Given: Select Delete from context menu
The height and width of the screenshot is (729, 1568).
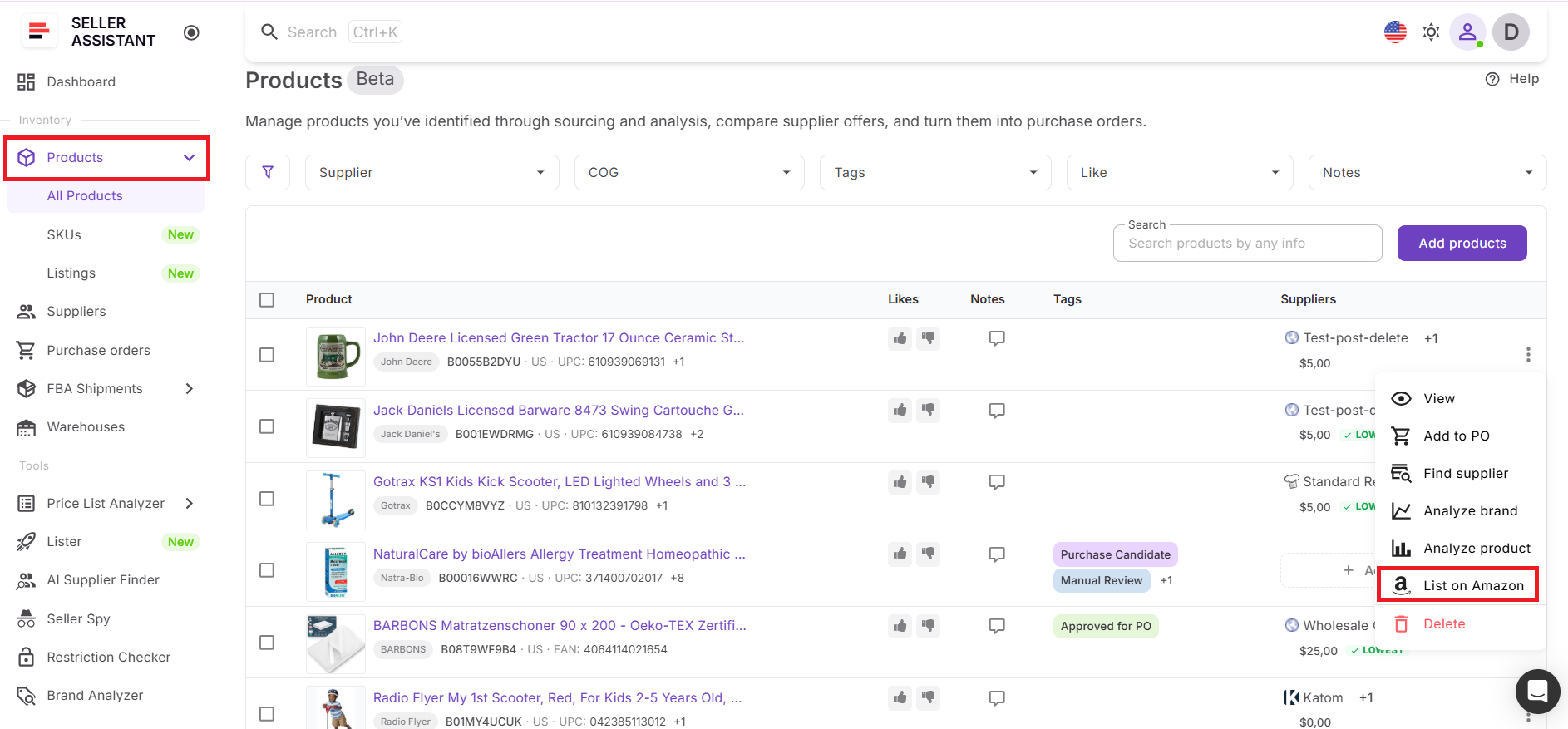Looking at the screenshot, I should [x=1460, y=624].
